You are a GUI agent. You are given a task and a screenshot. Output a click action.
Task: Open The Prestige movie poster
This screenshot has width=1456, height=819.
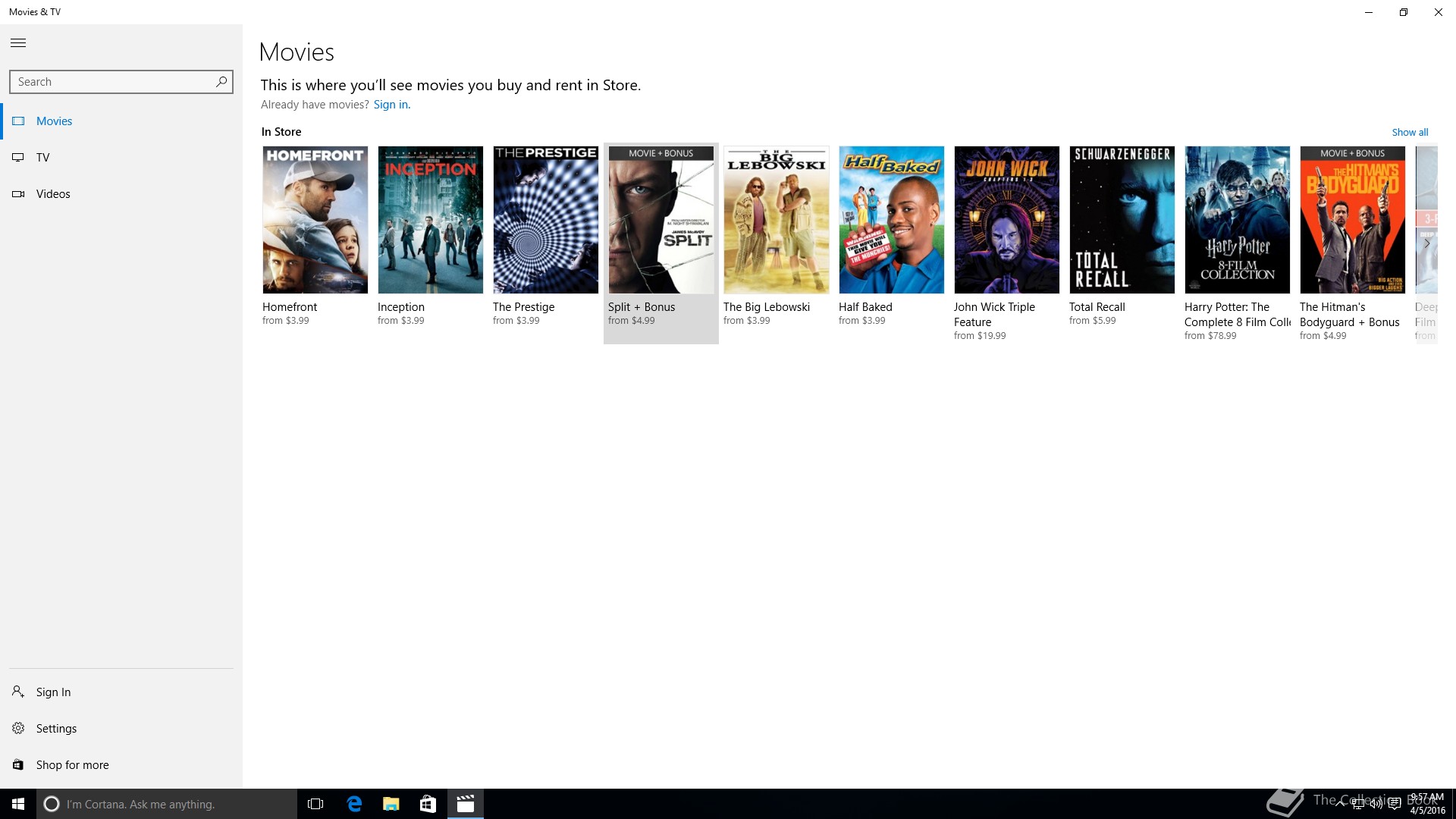coord(546,220)
